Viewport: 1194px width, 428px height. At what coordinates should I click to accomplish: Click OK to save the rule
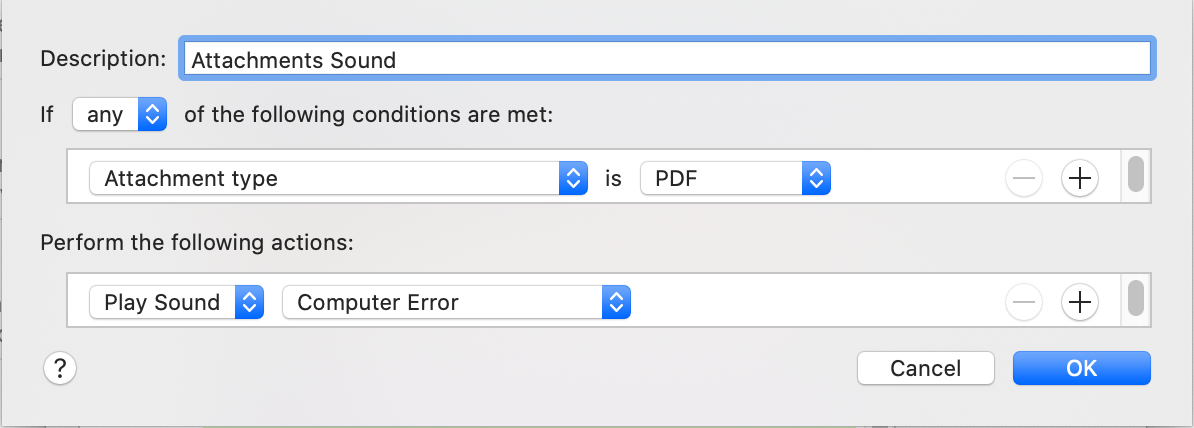pyautogui.click(x=1081, y=368)
